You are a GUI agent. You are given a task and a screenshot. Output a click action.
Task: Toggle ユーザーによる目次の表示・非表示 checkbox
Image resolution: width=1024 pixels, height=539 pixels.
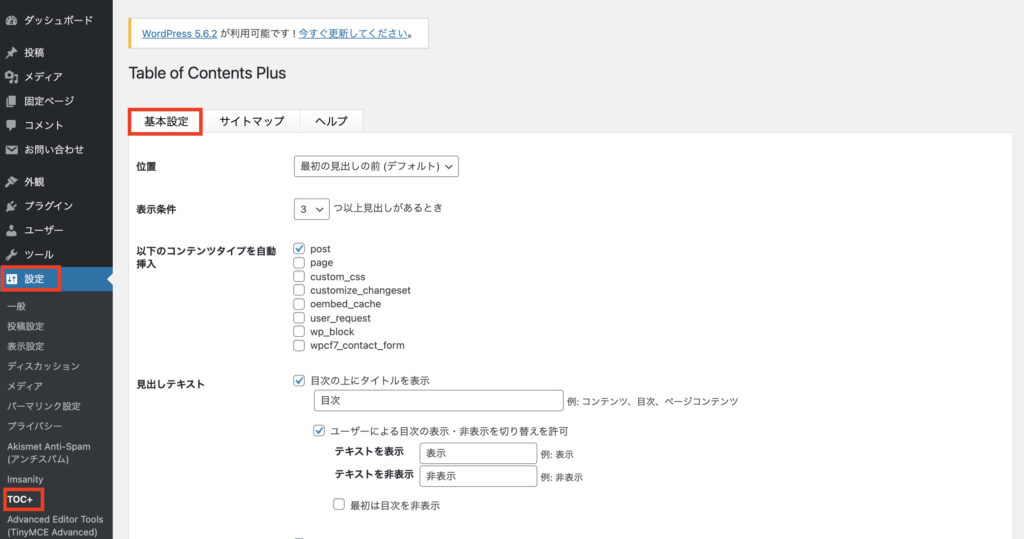[319, 431]
